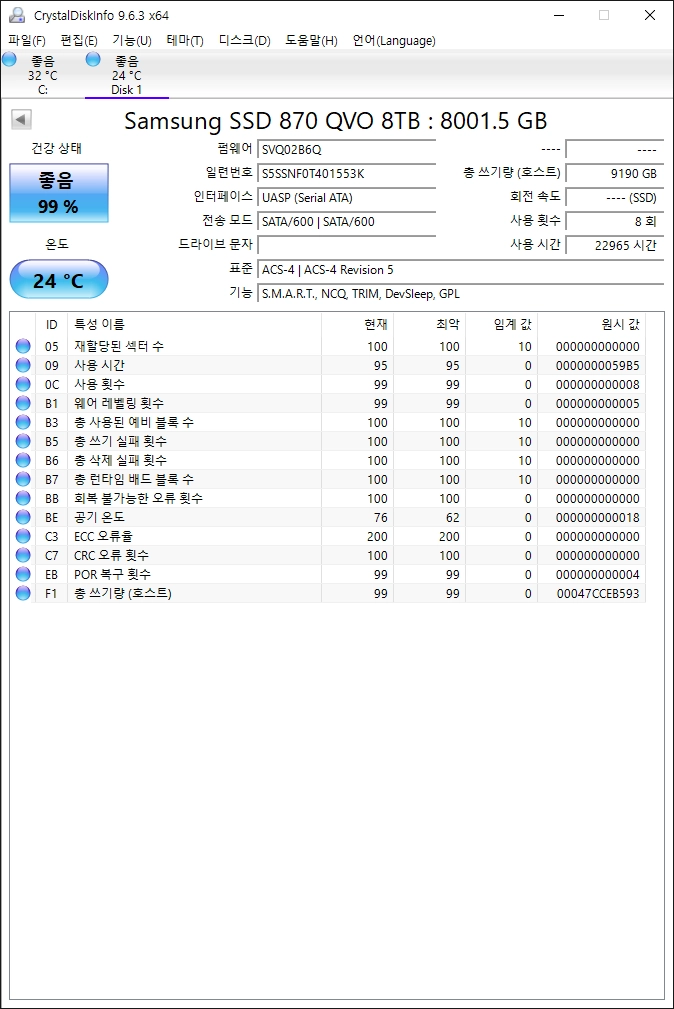Click raw value 00047CCEB593

[597, 593]
